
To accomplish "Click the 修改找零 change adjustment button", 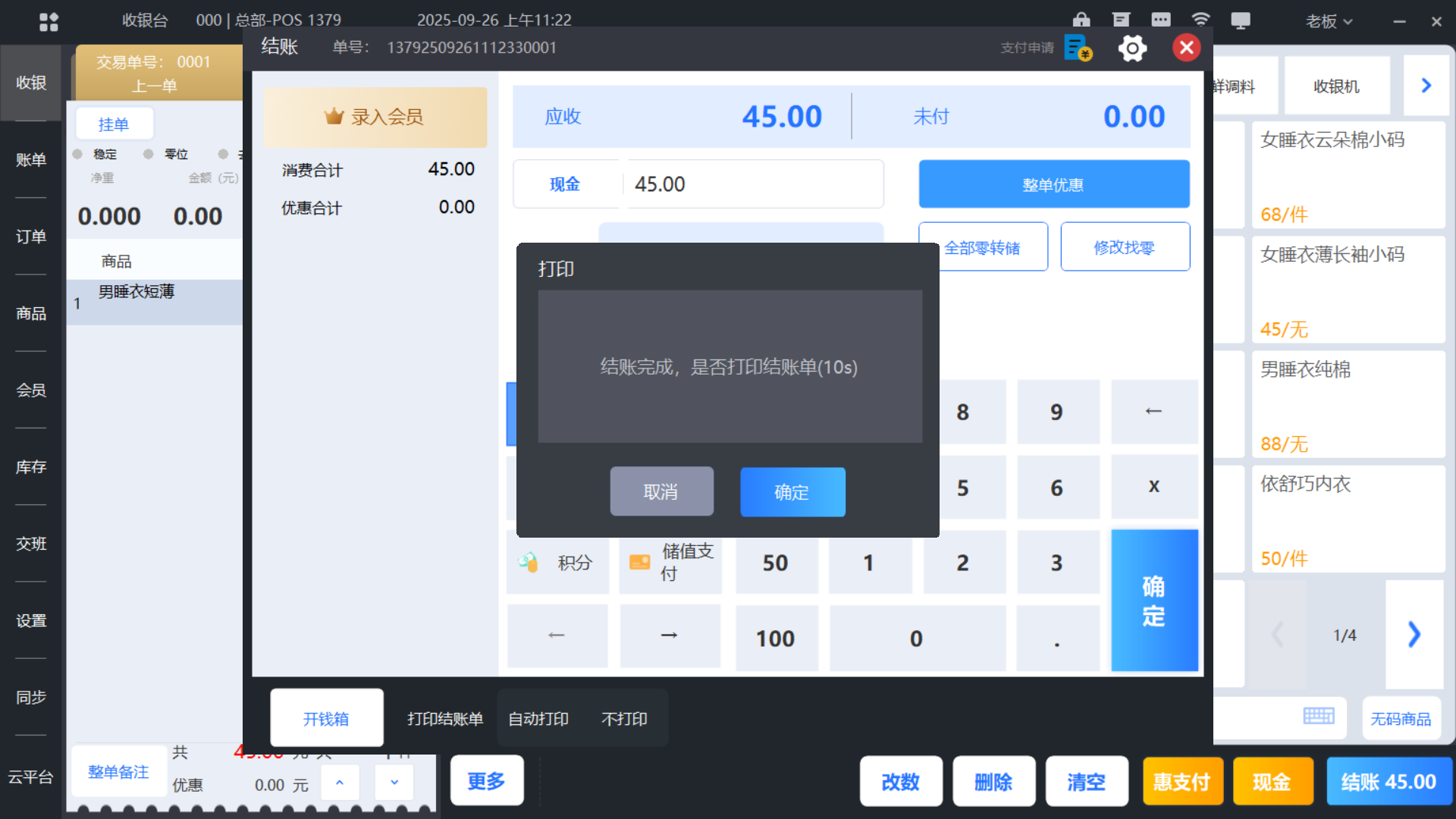I will point(1125,247).
